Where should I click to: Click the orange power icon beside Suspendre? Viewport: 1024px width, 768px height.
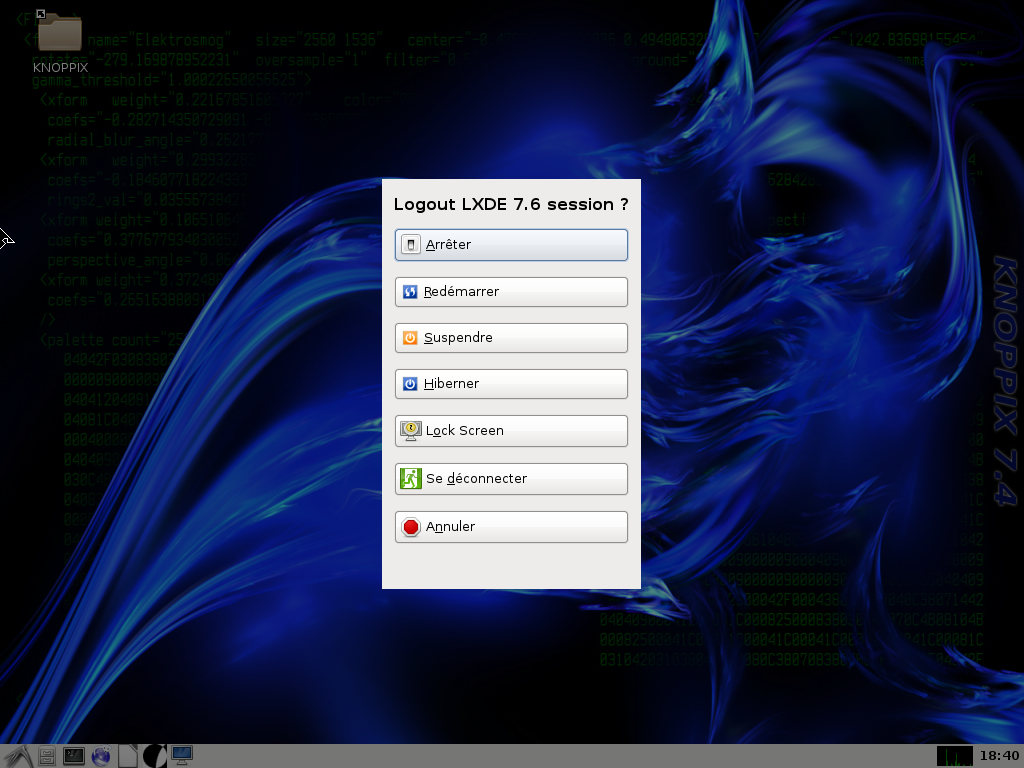pyautogui.click(x=409, y=338)
